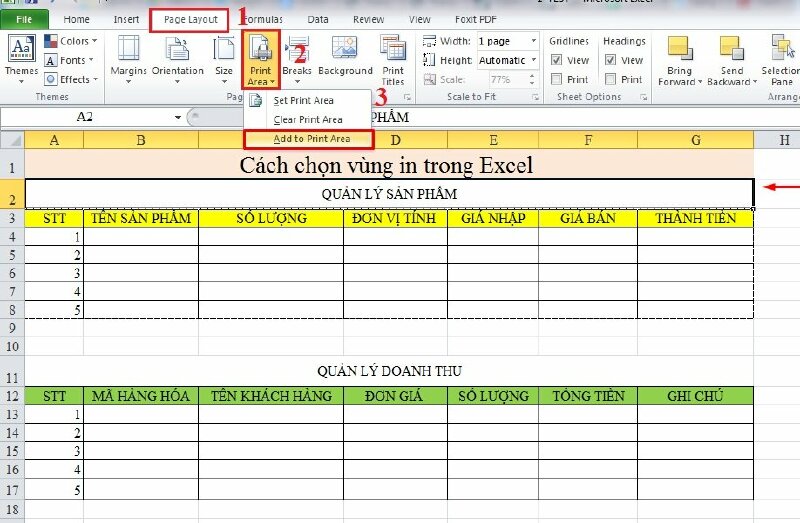
Task: Switch to the View tab
Action: pos(419,19)
